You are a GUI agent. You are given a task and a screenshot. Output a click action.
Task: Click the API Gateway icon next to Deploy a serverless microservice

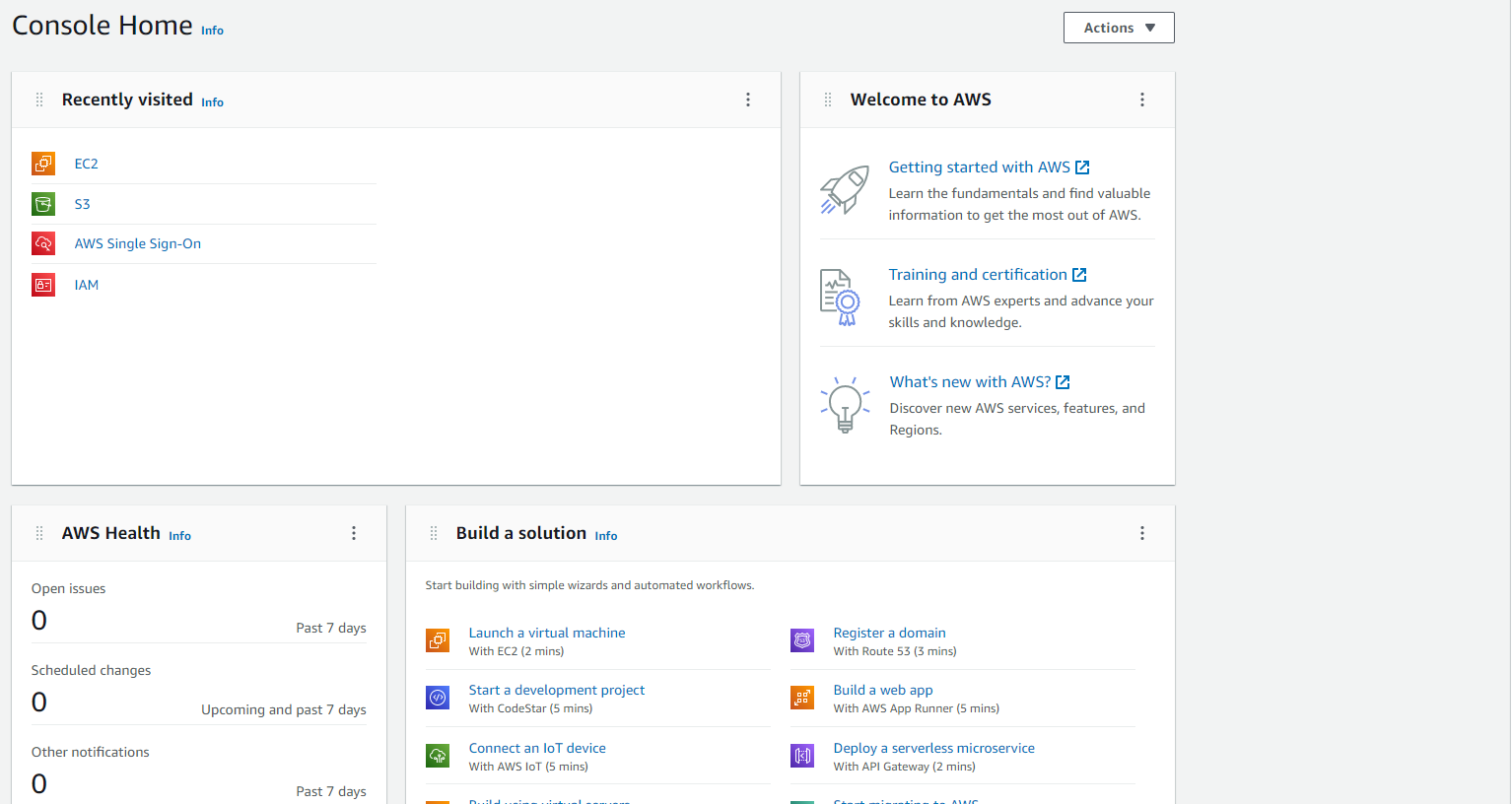802,756
